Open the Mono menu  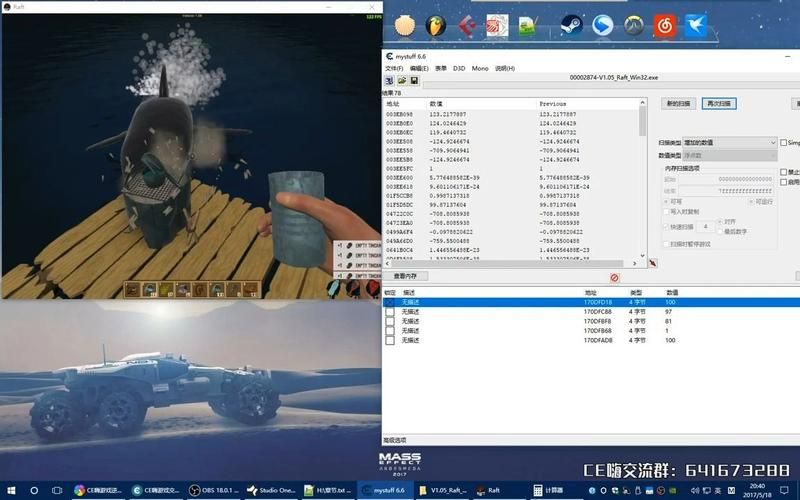[x=480, y=68]
